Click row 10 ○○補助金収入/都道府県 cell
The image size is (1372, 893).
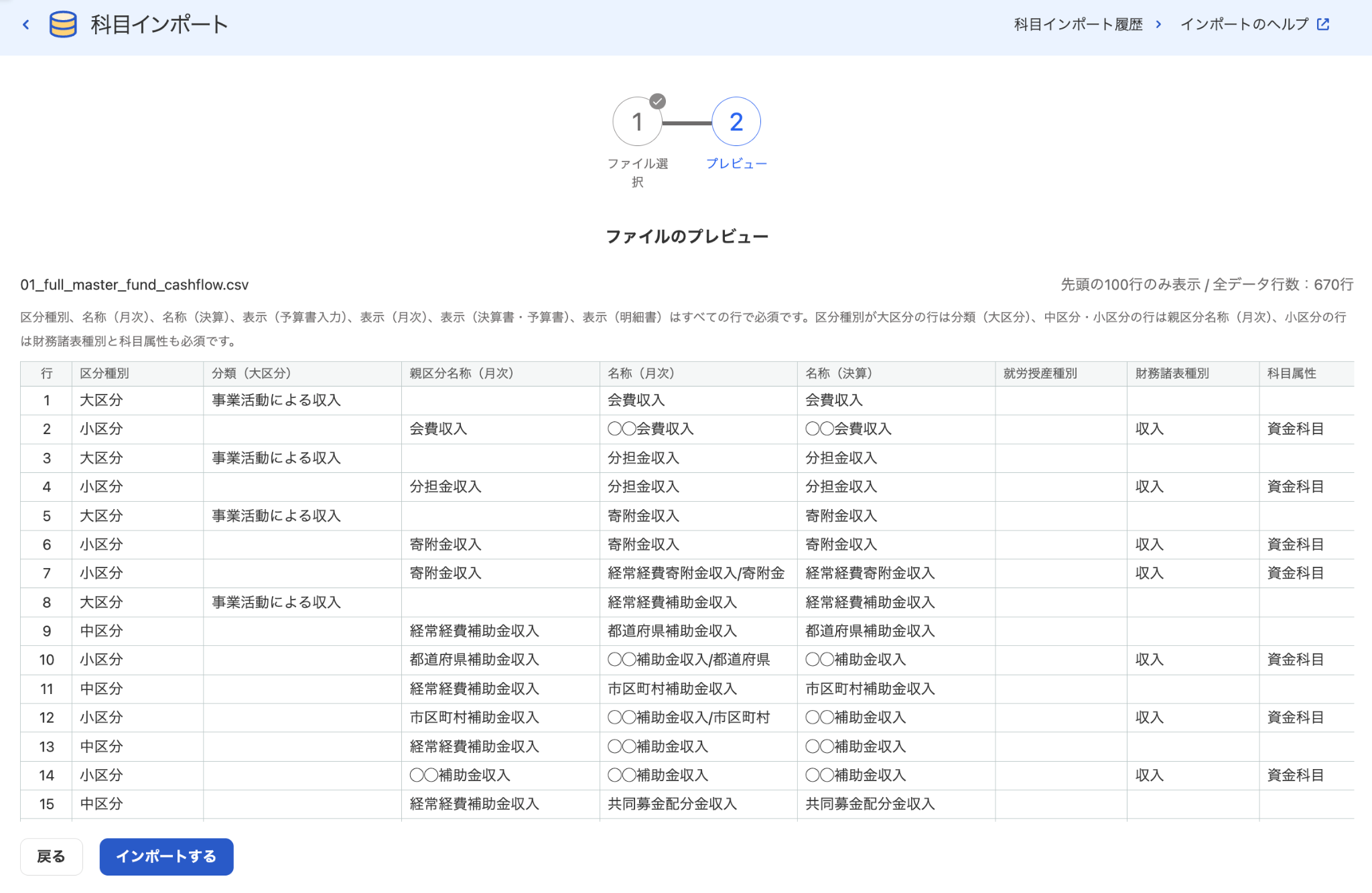698,660
